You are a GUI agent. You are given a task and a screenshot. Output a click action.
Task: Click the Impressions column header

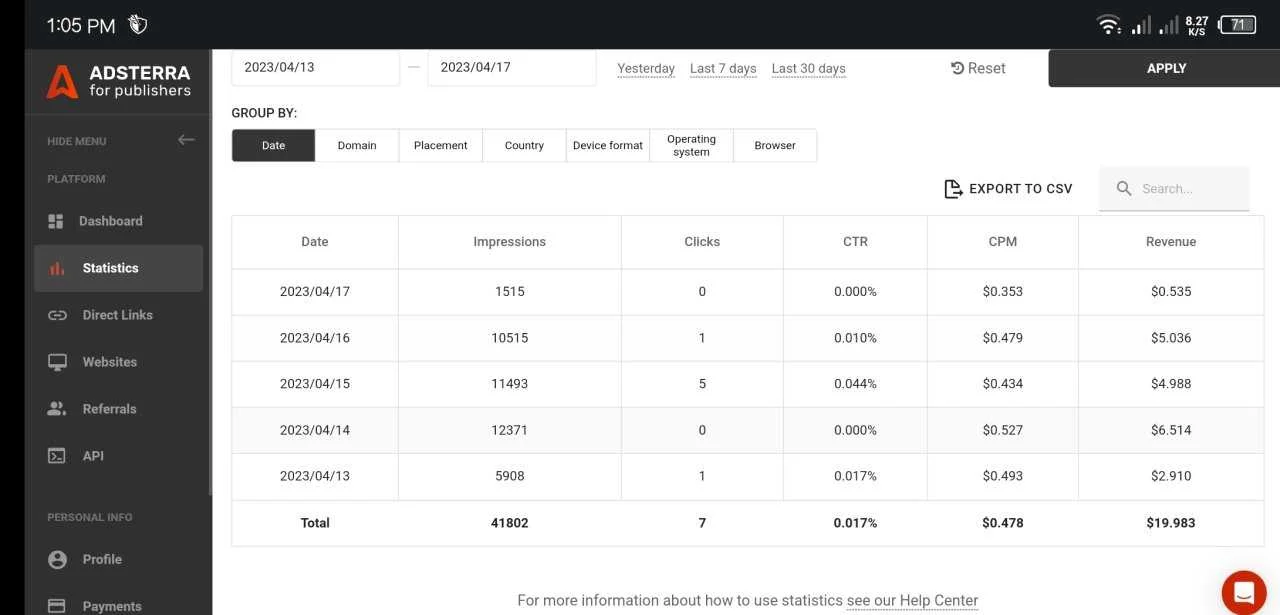(x=510, y=242)
